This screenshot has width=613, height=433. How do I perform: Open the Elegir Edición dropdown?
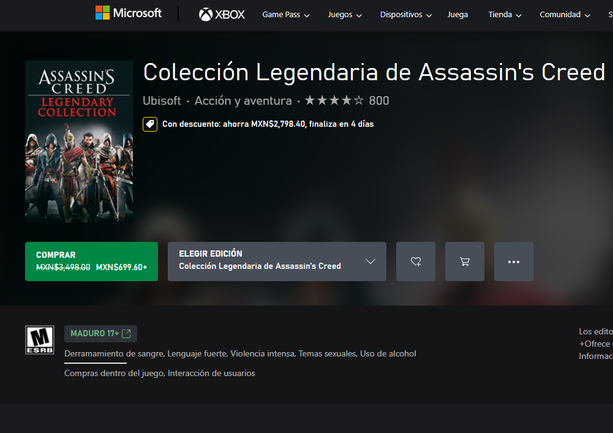[x=277, y=261]
